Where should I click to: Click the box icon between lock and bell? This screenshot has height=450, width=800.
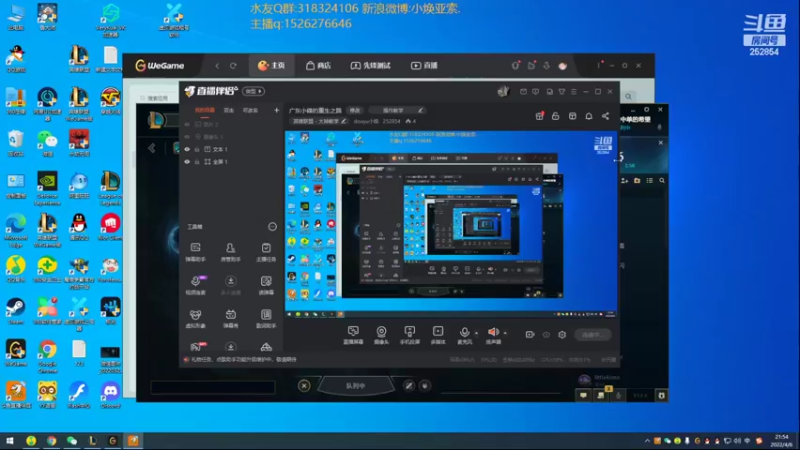[572, 116]
